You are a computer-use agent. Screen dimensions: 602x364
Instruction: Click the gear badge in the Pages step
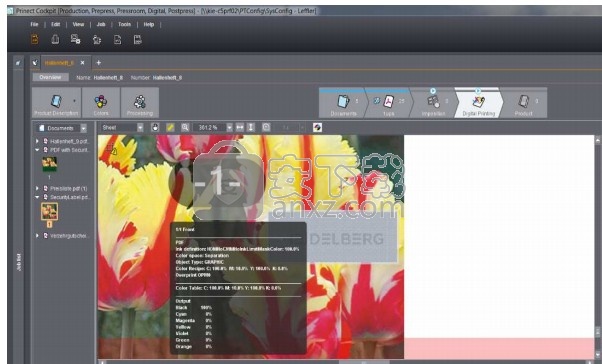tap(377, 101)
